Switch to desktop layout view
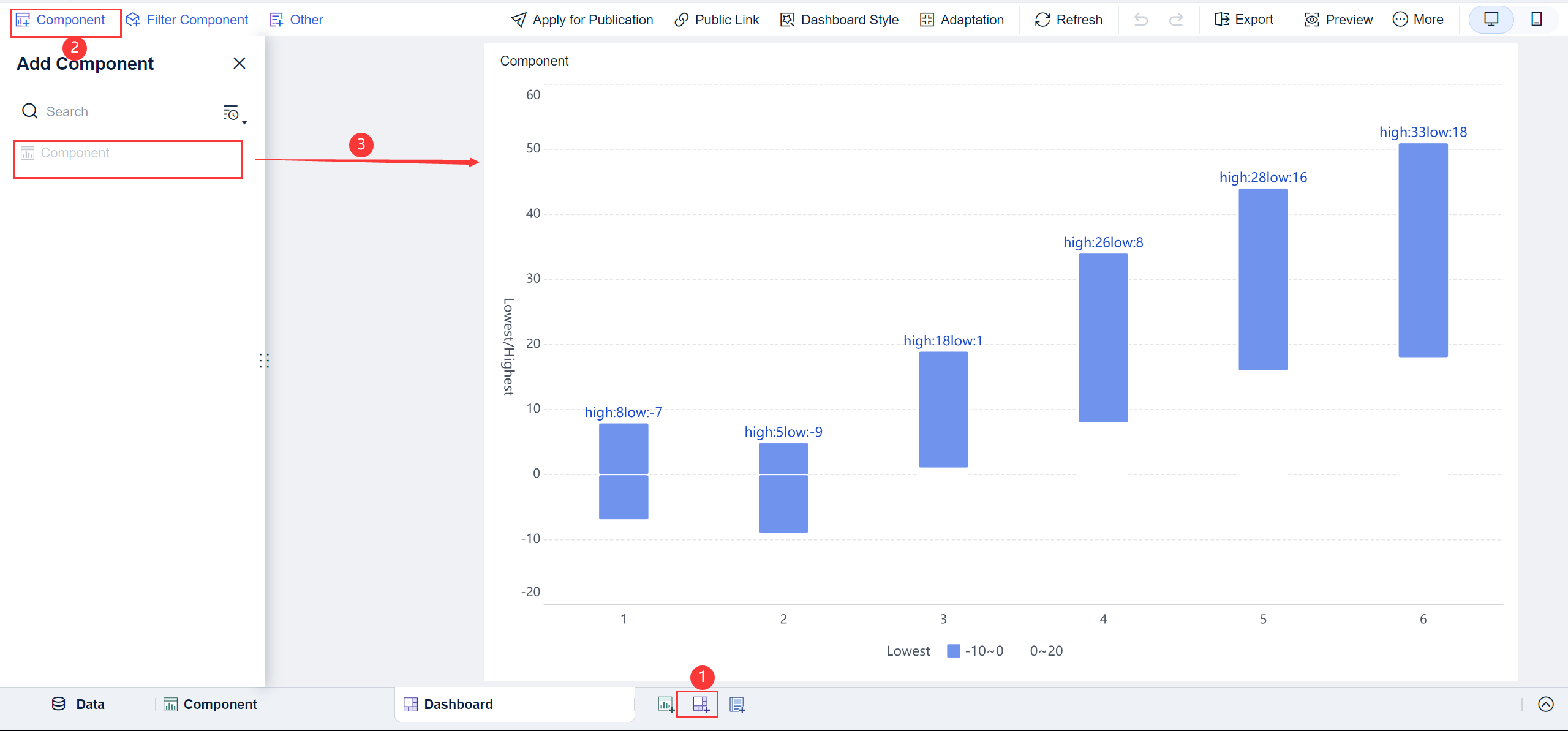This screenshot has width=1568, height=731. [x=1491, y=20]
